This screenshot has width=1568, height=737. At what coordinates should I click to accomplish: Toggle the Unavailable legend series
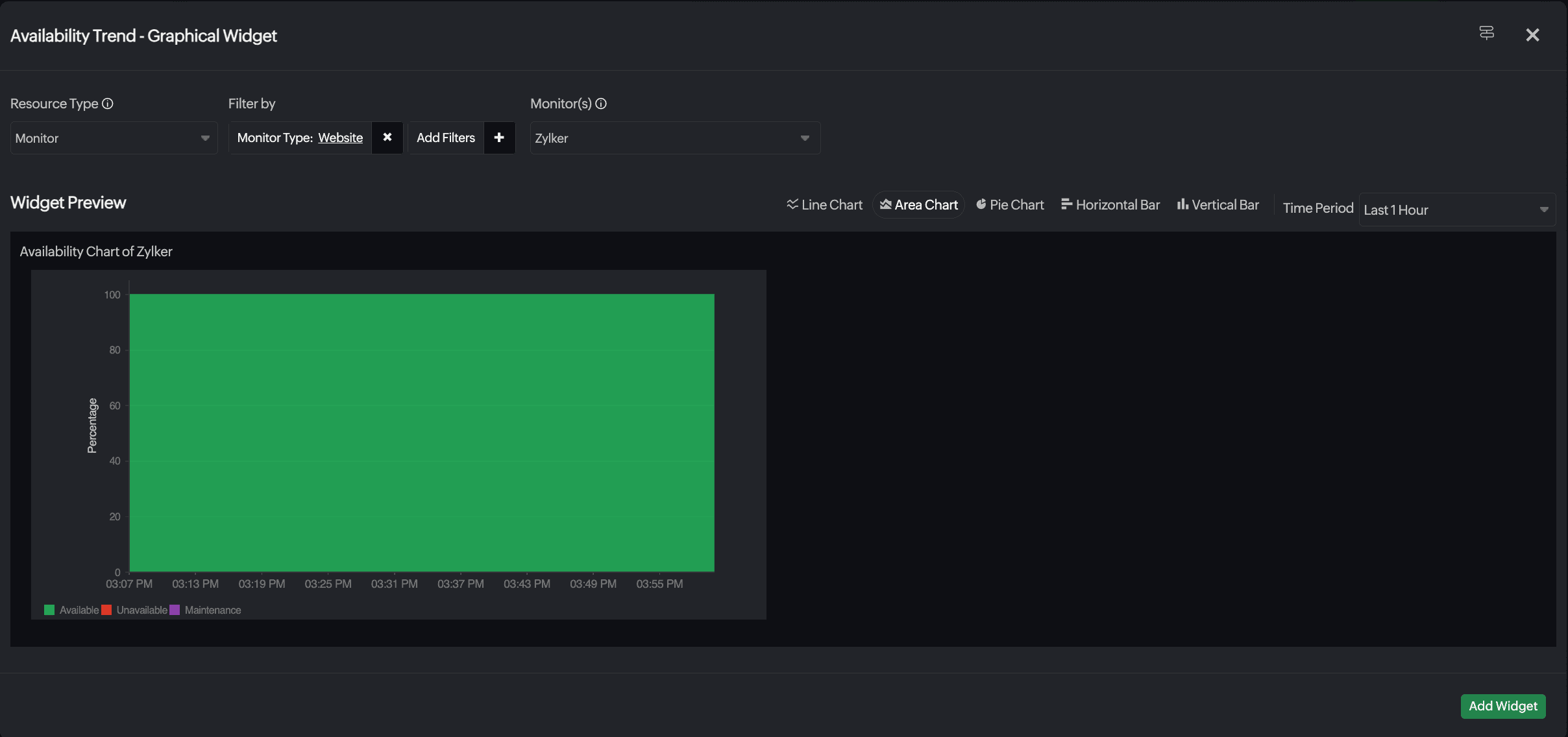[x=141, y=610]
